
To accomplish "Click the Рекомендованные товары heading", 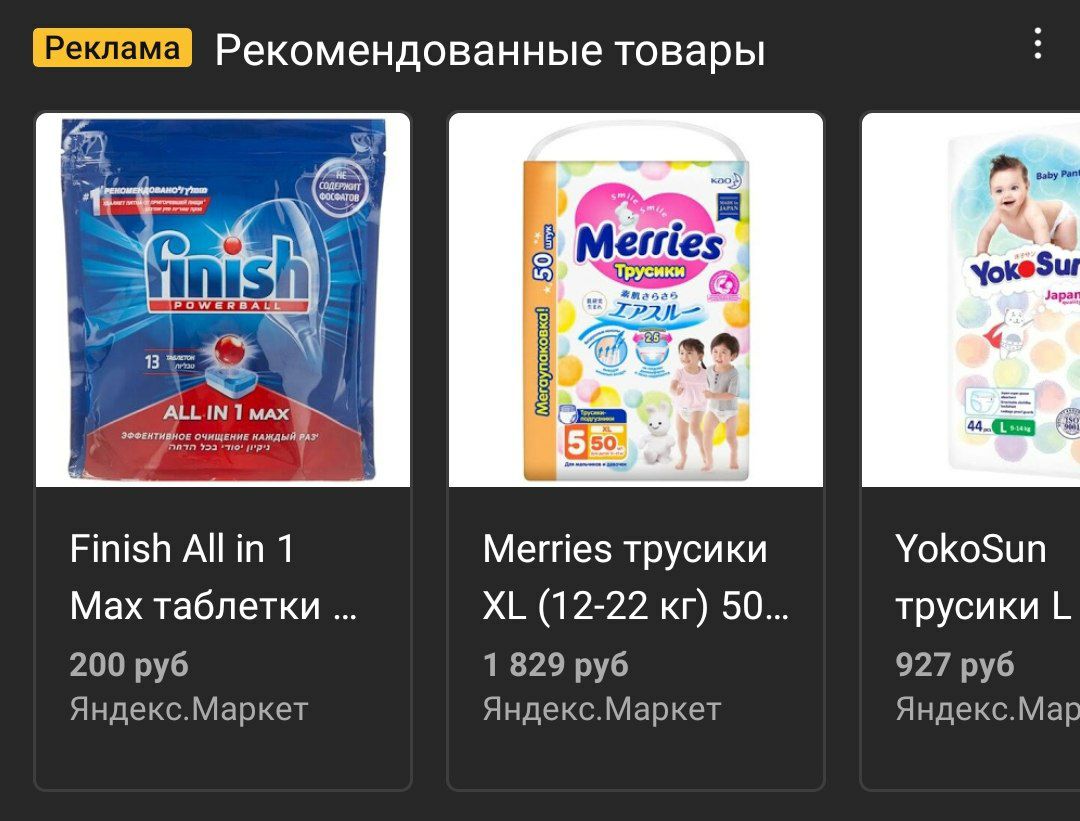I will 490,51.
